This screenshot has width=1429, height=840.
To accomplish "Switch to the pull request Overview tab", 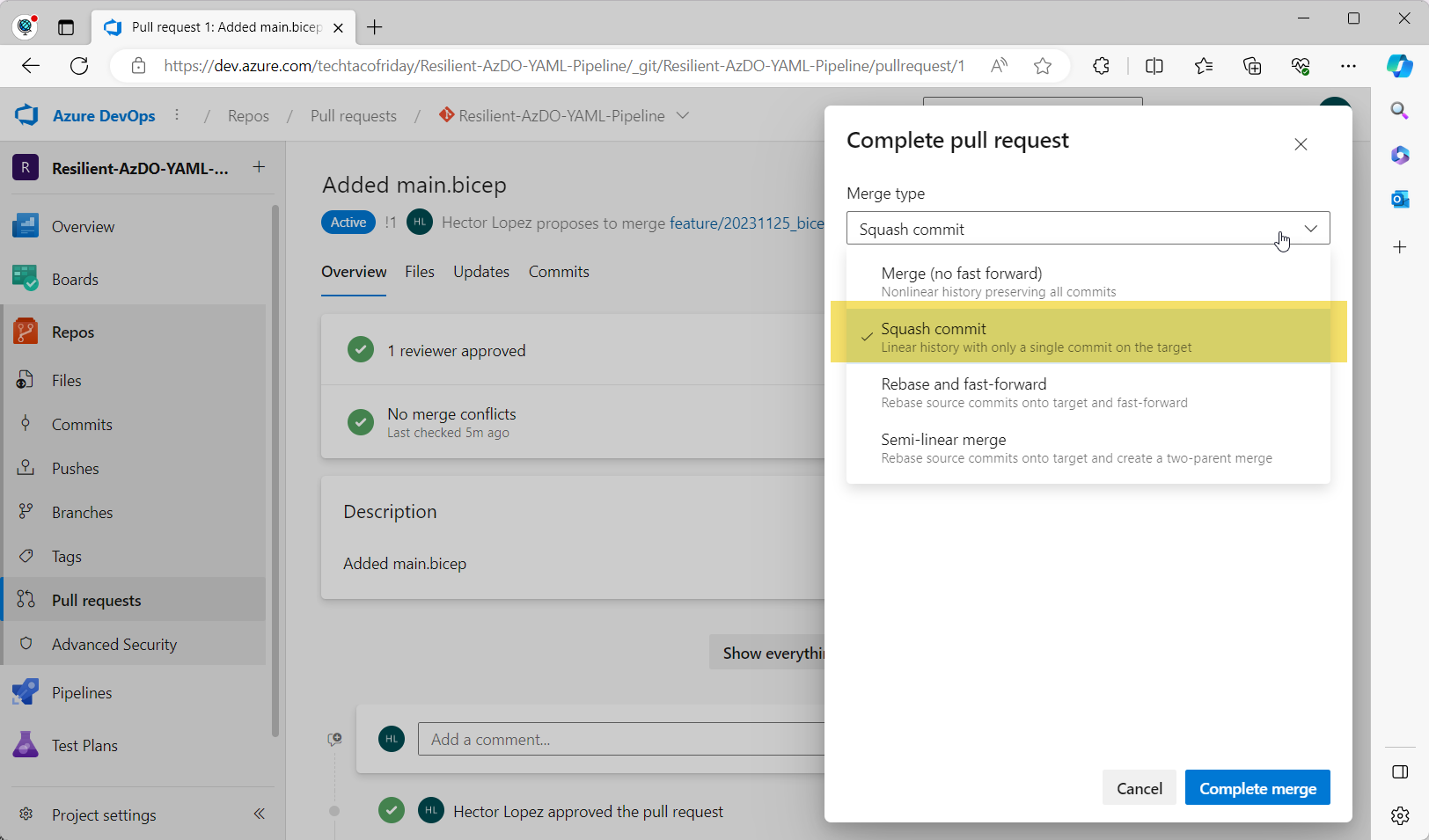I will (x=354, y=272).
